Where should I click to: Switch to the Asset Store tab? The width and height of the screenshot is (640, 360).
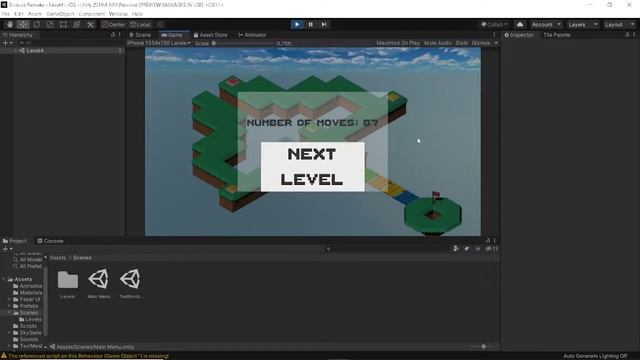pyautogui.click(x=211, y=35)
